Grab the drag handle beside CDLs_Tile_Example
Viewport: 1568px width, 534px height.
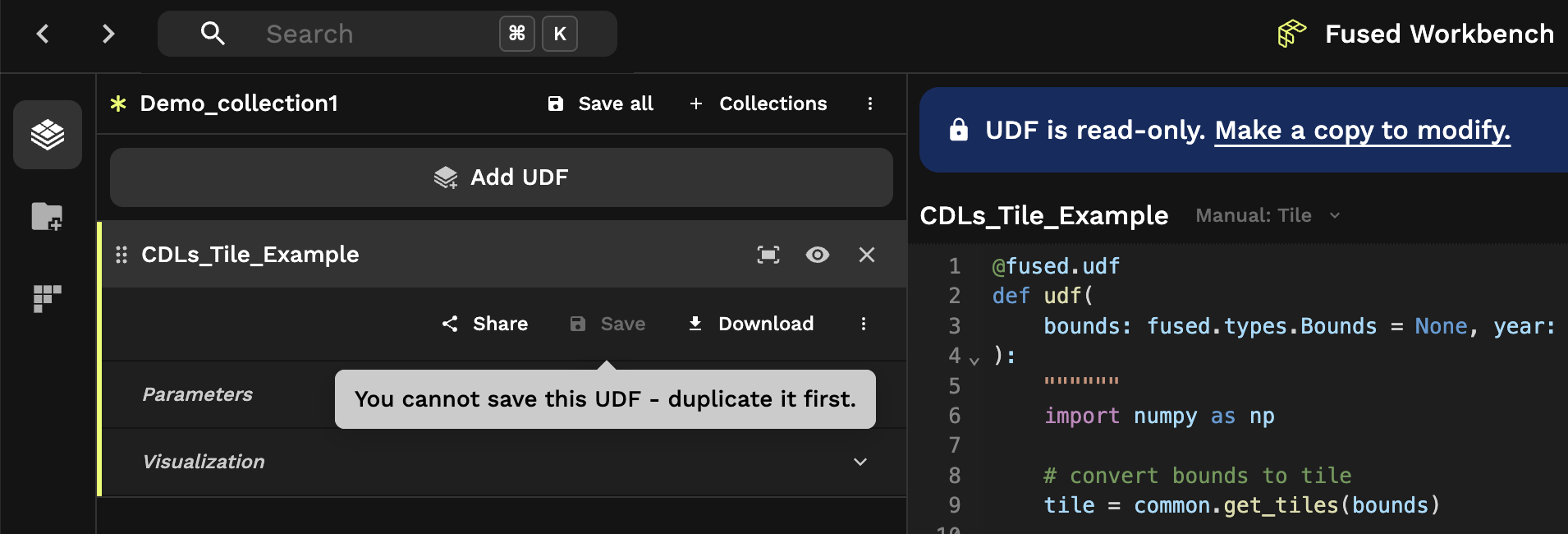tap(121, 255)
